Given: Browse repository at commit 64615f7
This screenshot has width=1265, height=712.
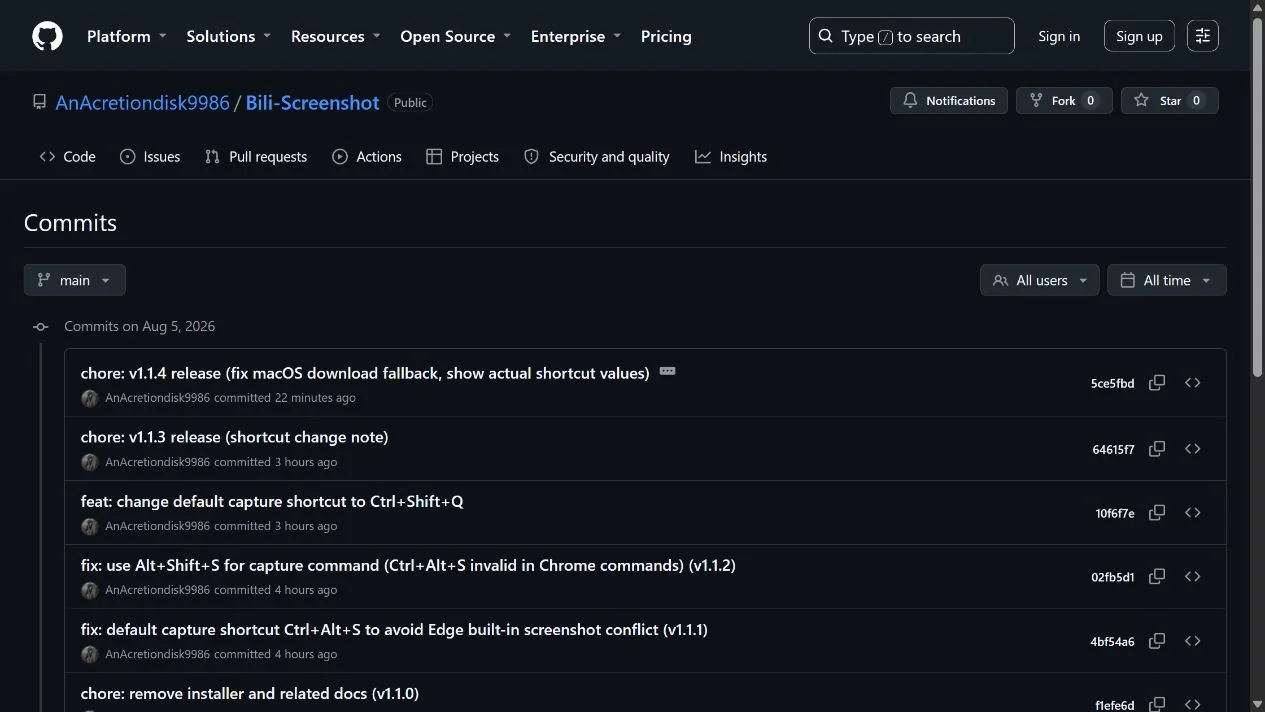Looking at the screenshot, I should [1192, 449].
